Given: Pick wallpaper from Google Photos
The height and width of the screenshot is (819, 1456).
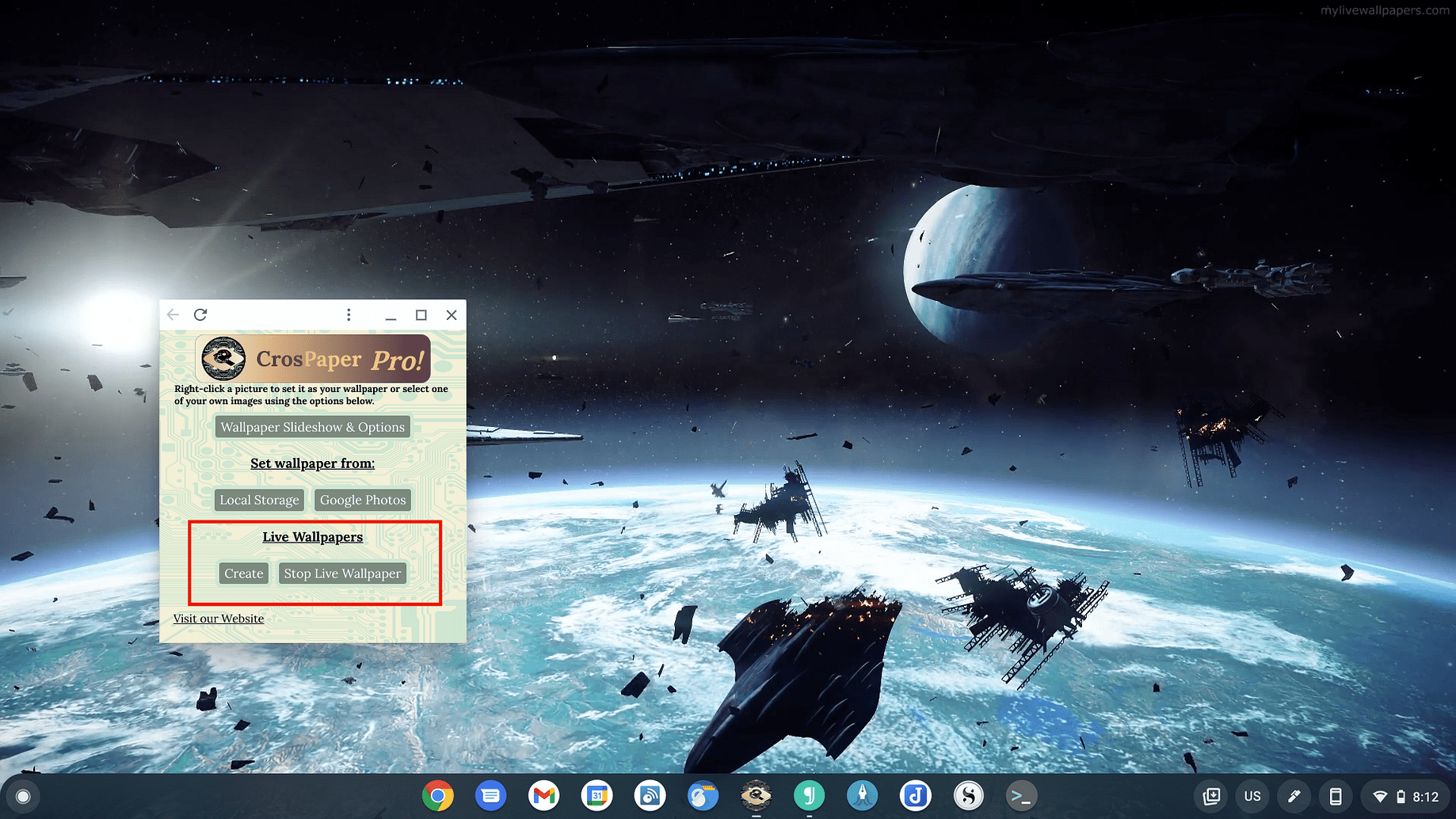Looking at the screenshot, I should [363, 500].
